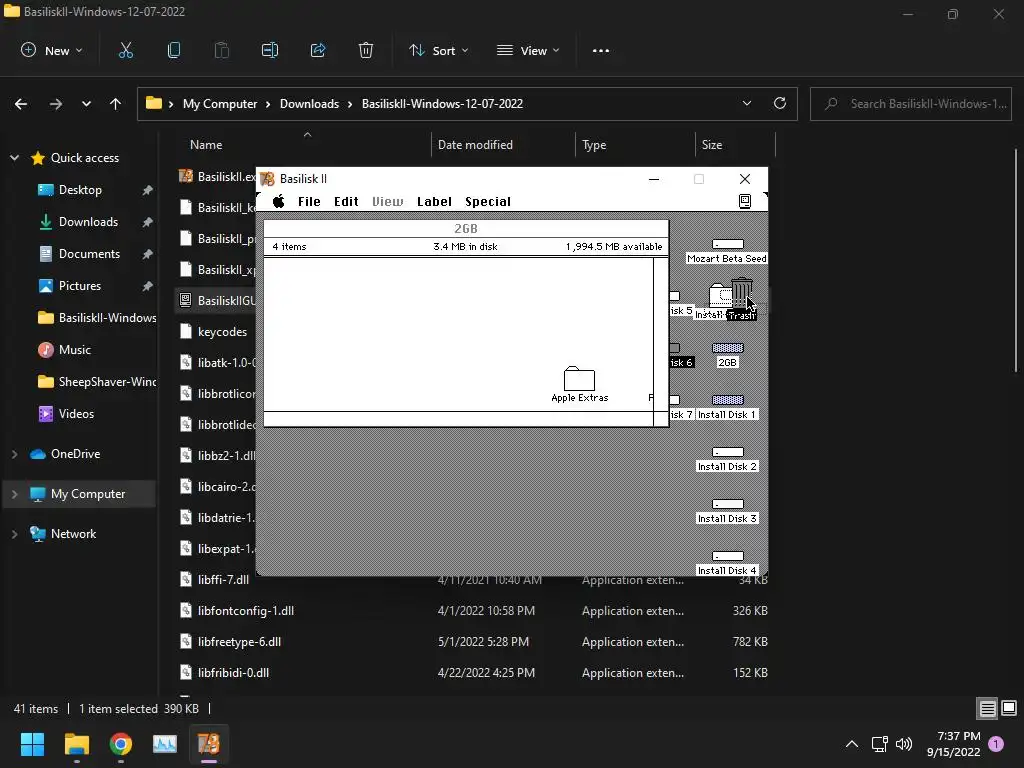The image size is (1024, 768).
Task: Expand the My Computer tree node
Action: 14,494
